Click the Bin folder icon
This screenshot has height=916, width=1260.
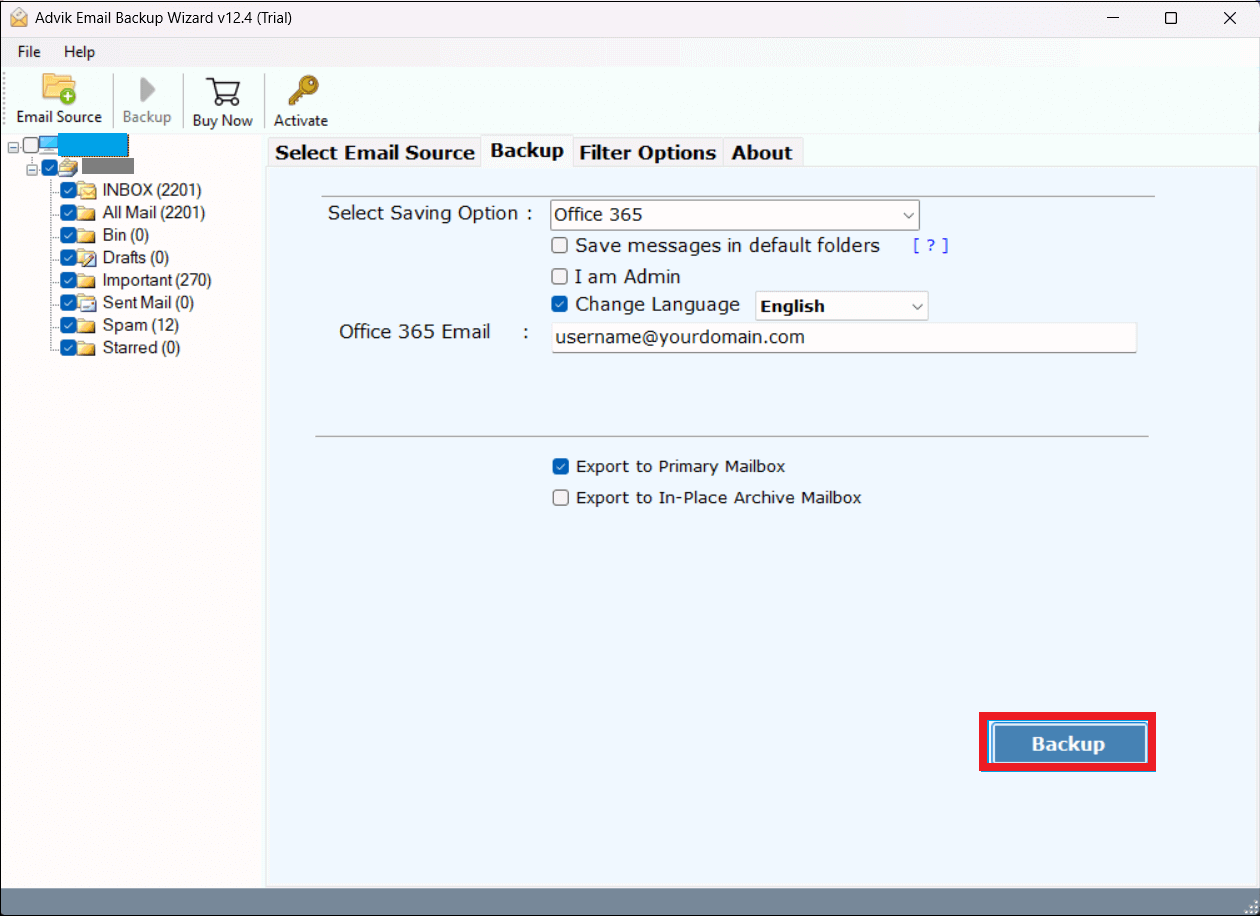click(x=87, y=235)
